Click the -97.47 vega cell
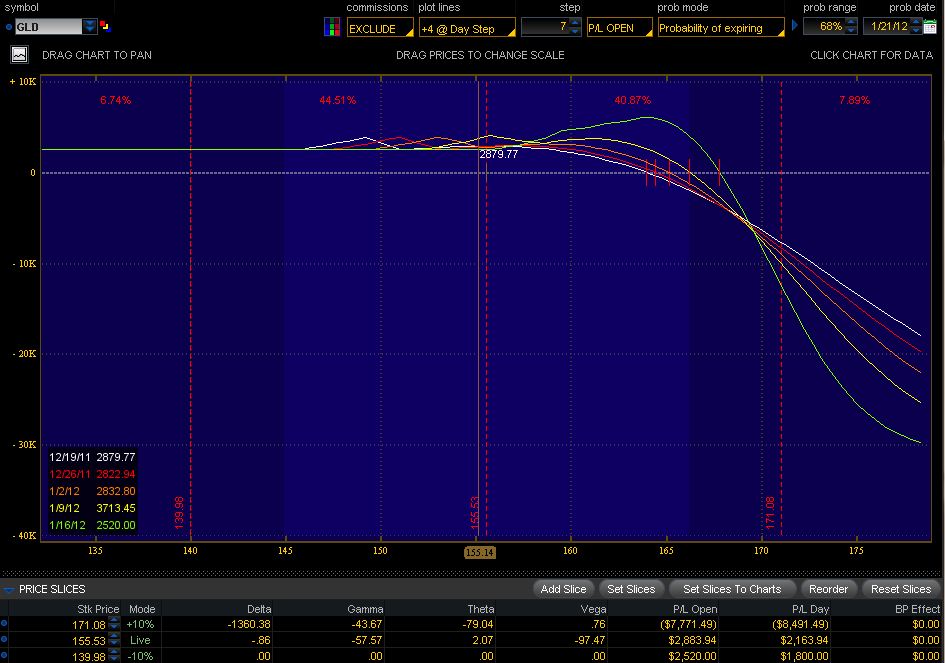 [590, 639]
